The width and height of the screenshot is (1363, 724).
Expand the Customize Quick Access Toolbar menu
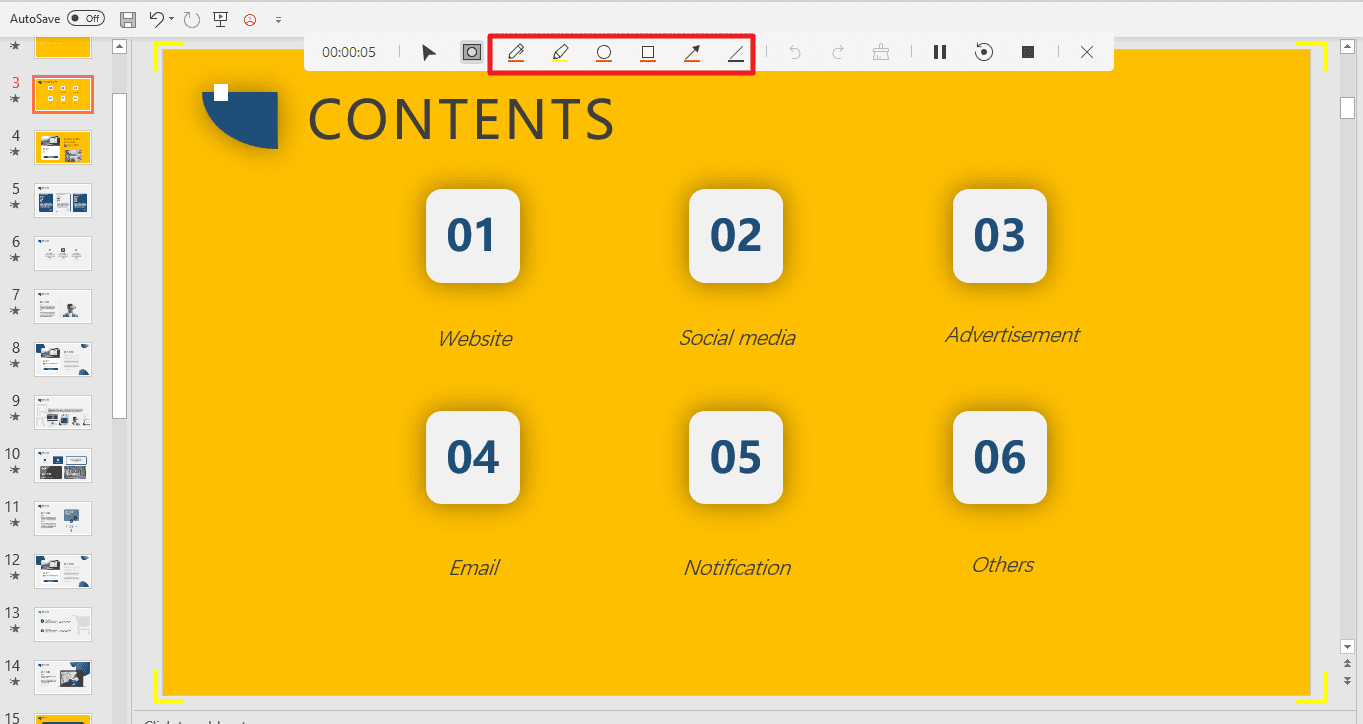(x=278, y=19)
